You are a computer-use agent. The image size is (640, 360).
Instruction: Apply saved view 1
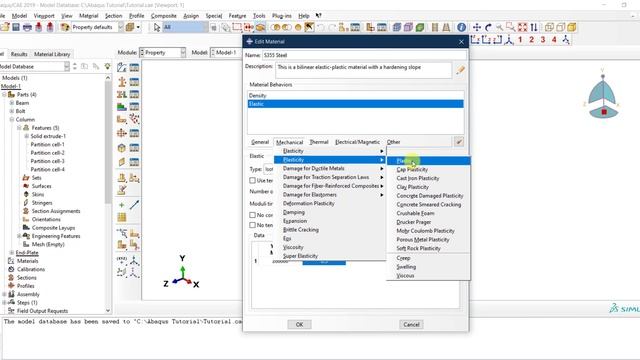tap(520, 40)
